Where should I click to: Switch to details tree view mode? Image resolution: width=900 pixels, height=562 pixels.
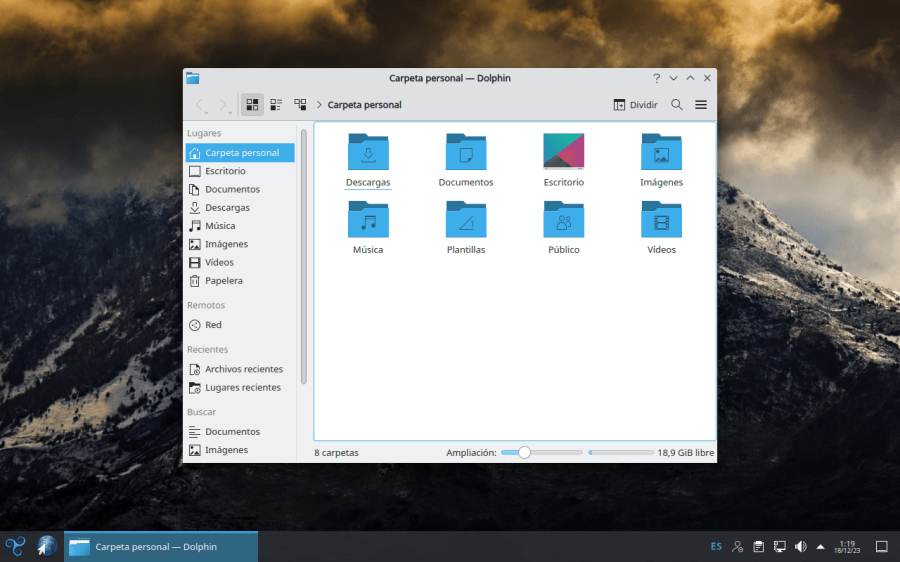click(x=300, y=105)
